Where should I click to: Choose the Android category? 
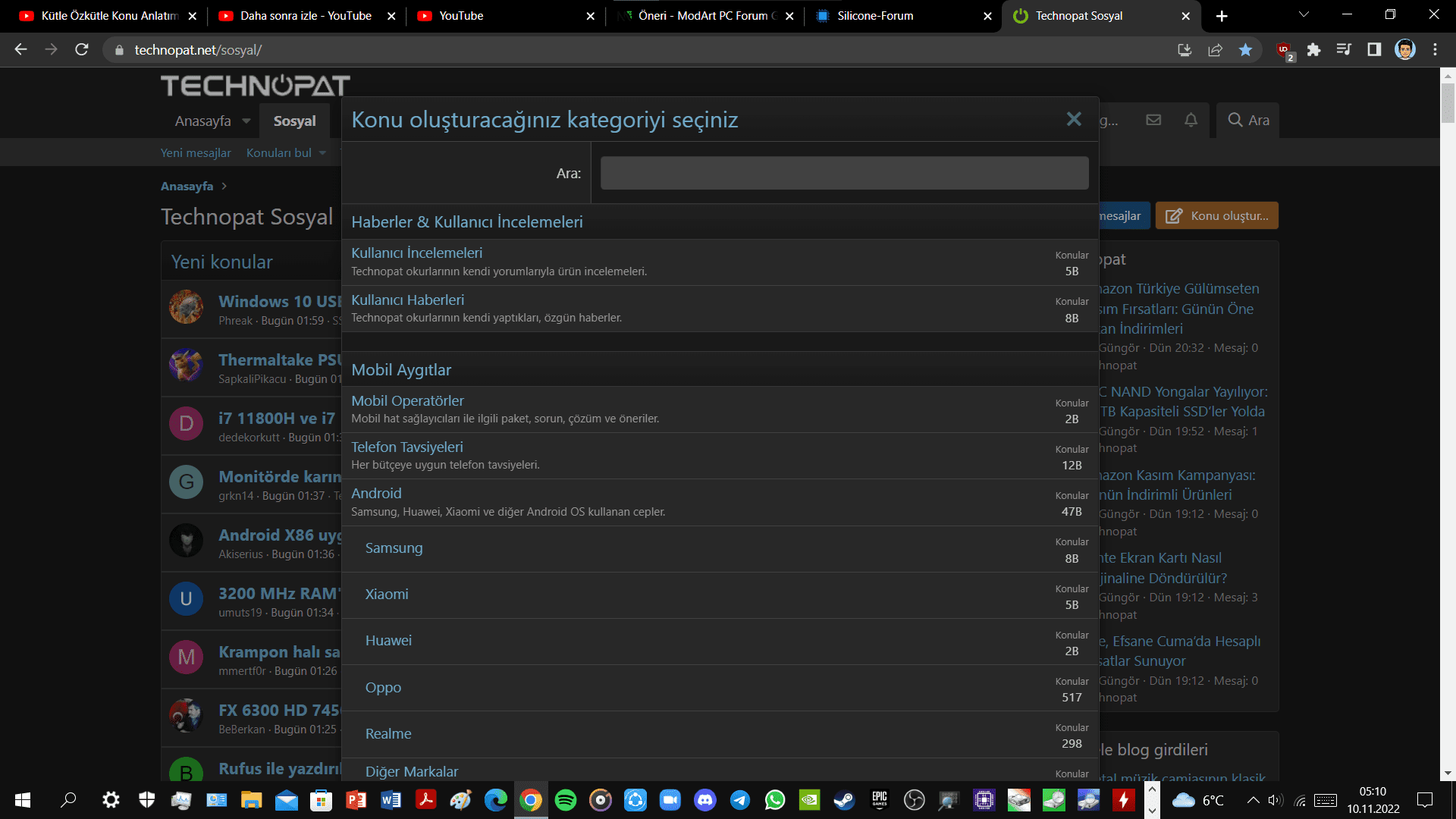coord(376,493)
